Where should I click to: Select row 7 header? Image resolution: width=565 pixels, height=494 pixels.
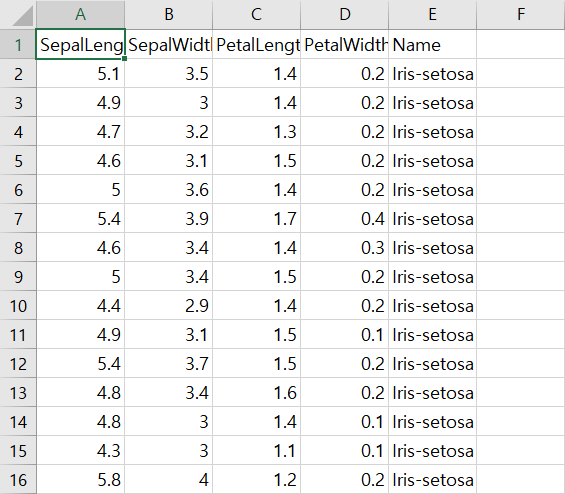click(x=18, y=218)
